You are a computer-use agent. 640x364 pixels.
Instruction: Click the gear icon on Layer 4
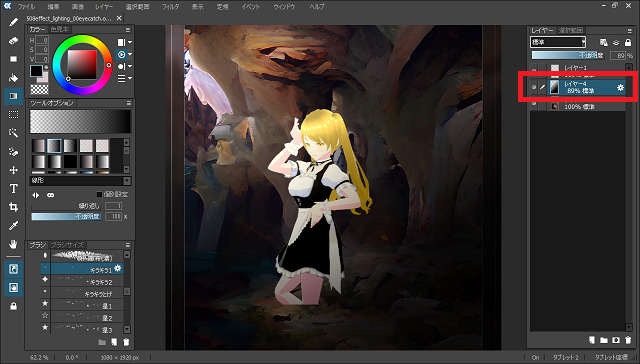click(x=620, y=87)
